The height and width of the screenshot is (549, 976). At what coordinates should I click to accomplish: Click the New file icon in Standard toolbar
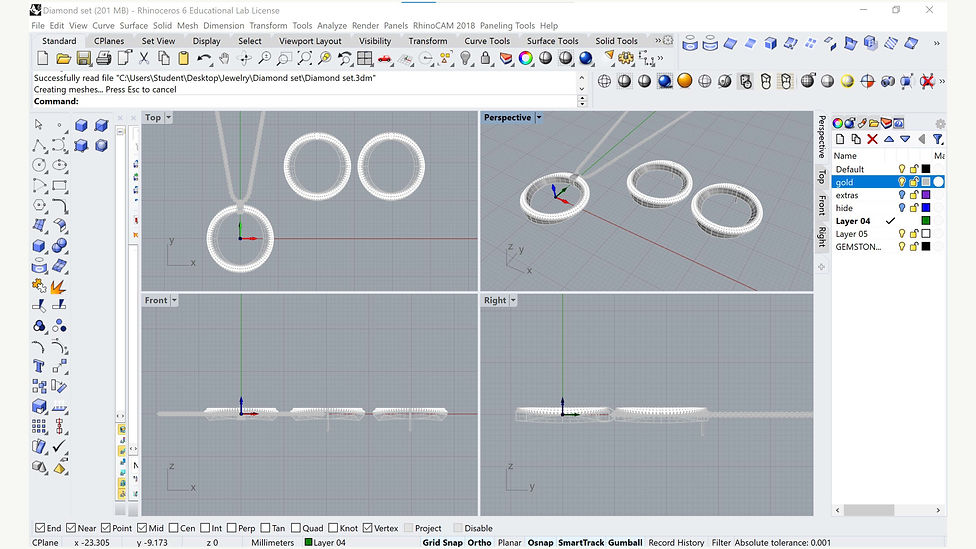43,59
